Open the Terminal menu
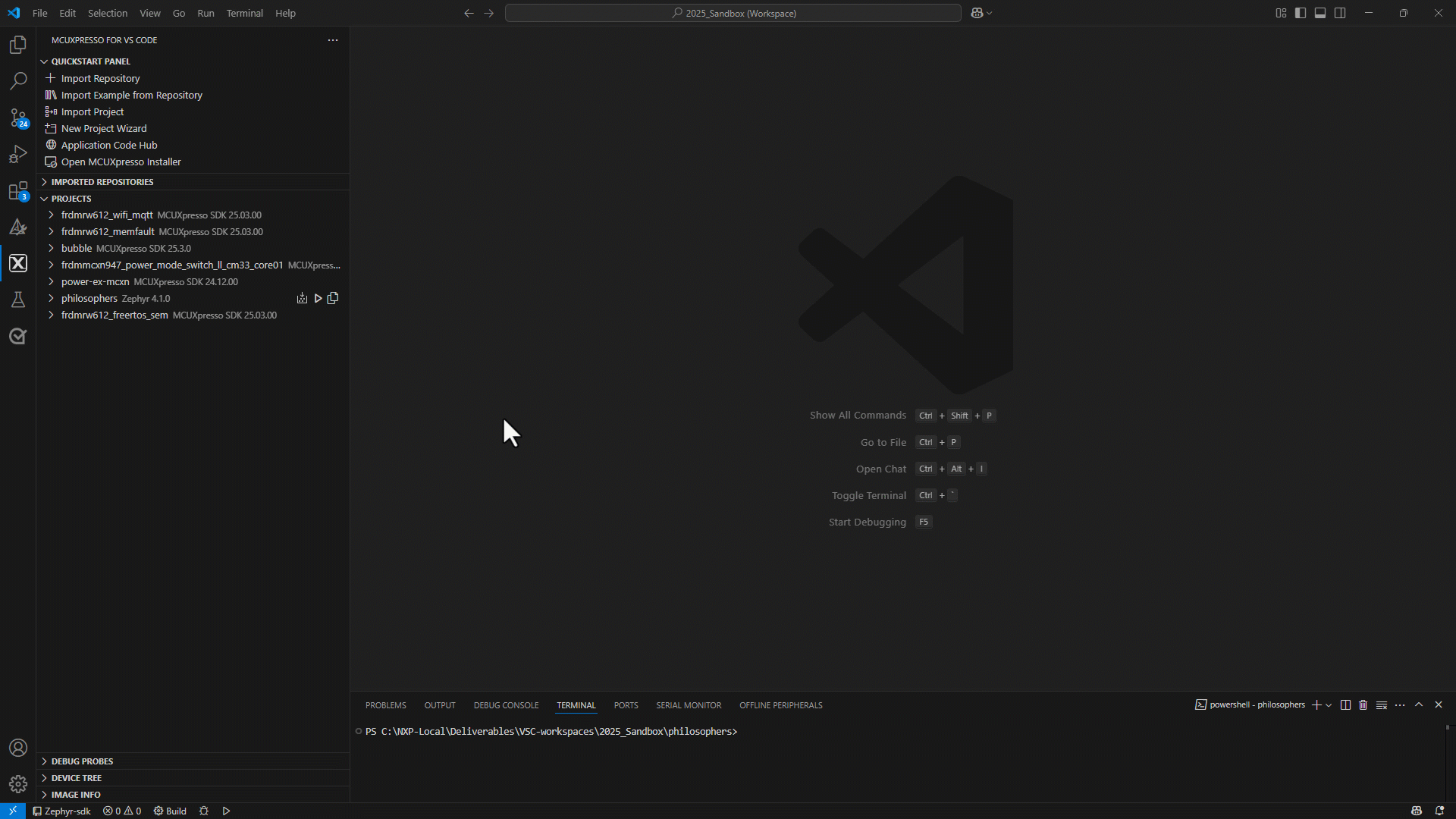The image size is (1456, 819). pos(244,13)
